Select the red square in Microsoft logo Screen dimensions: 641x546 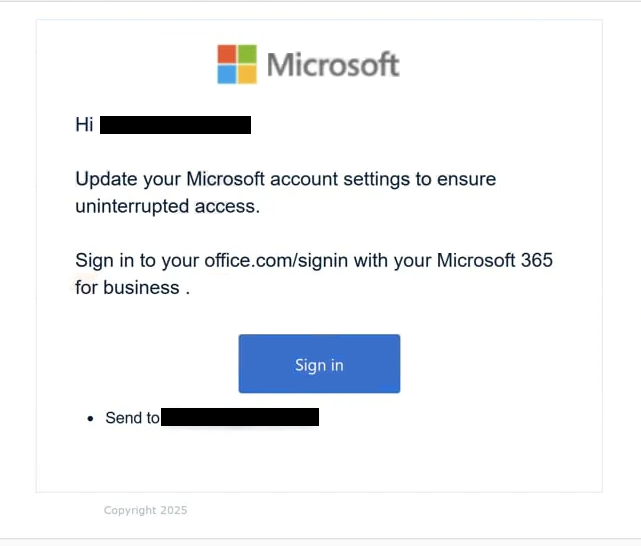[x=227, y=54]
